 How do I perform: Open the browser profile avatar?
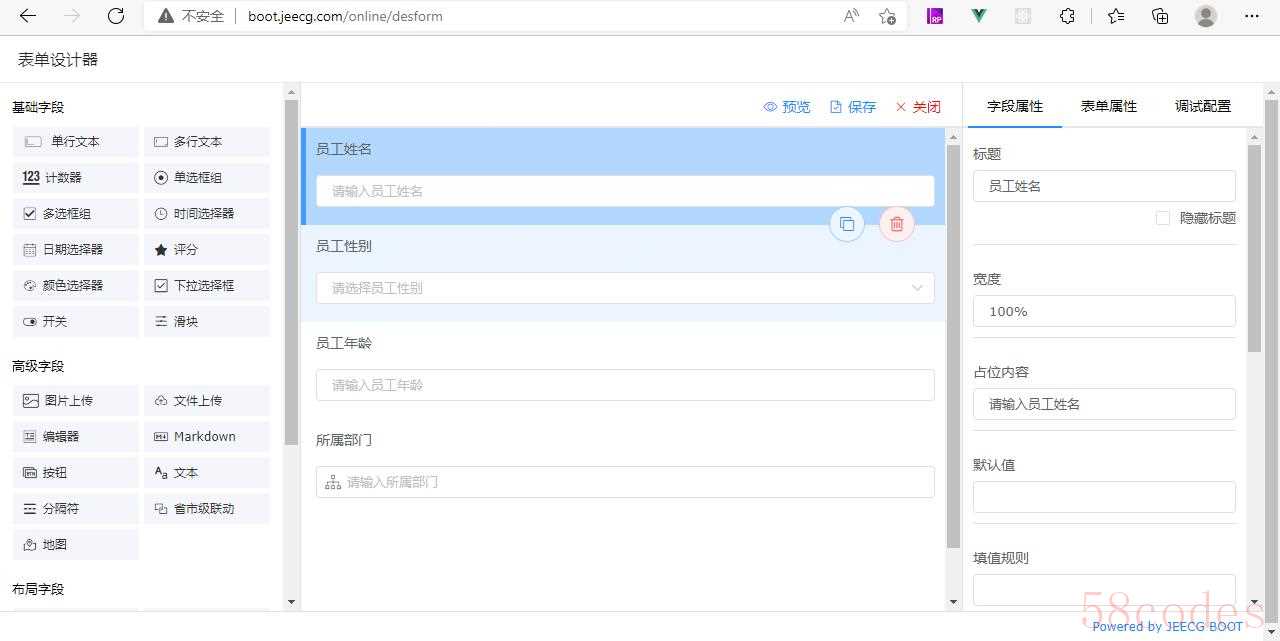1206,16
